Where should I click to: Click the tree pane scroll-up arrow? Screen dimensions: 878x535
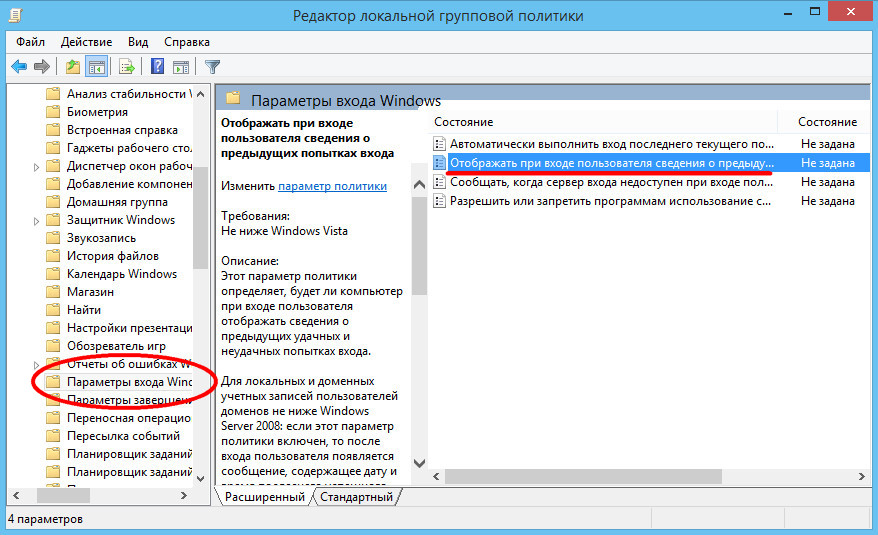click(200, 94)
